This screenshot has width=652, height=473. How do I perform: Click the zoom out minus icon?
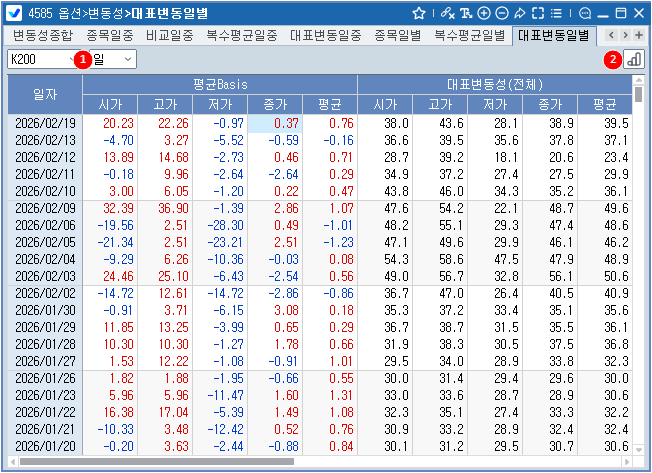pyautogui.click(x=502, y=13)
